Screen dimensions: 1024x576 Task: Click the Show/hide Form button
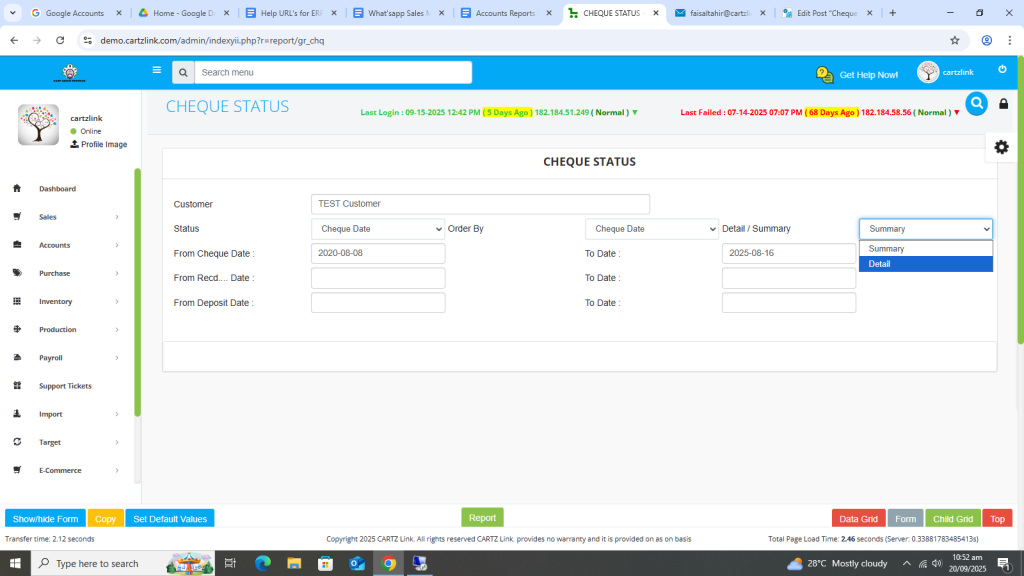(45, 519)
